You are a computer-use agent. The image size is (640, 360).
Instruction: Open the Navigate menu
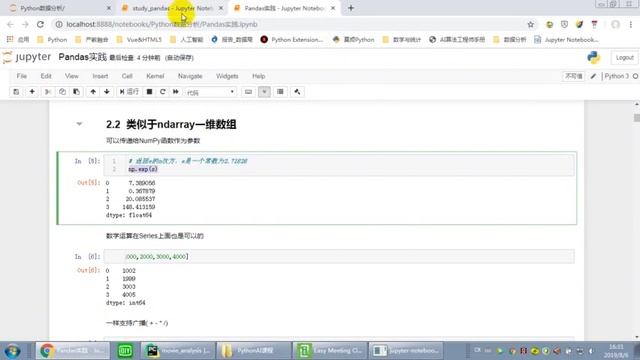[x=190, y=76]
